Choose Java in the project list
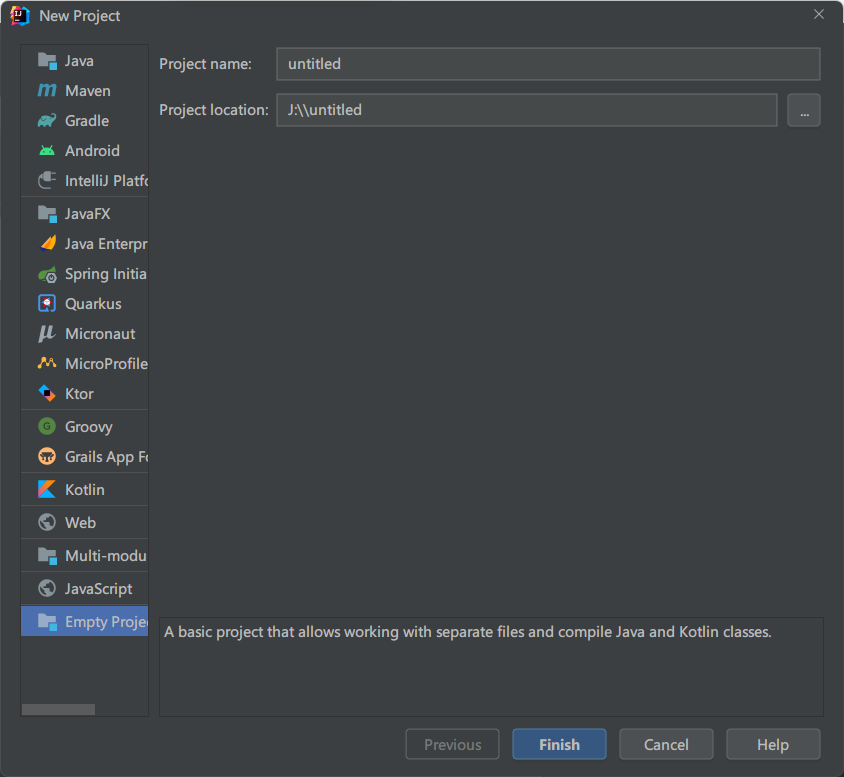844x777 pixels. (x=79, y=61)
